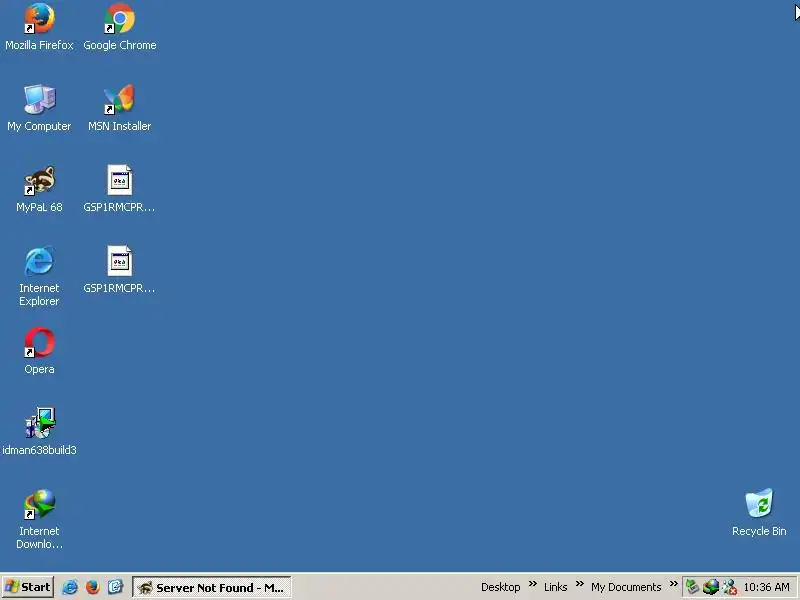Expand the chevron after the Links toolbar
Viewport: 800px width, 600px height.
tap(580, 584)
